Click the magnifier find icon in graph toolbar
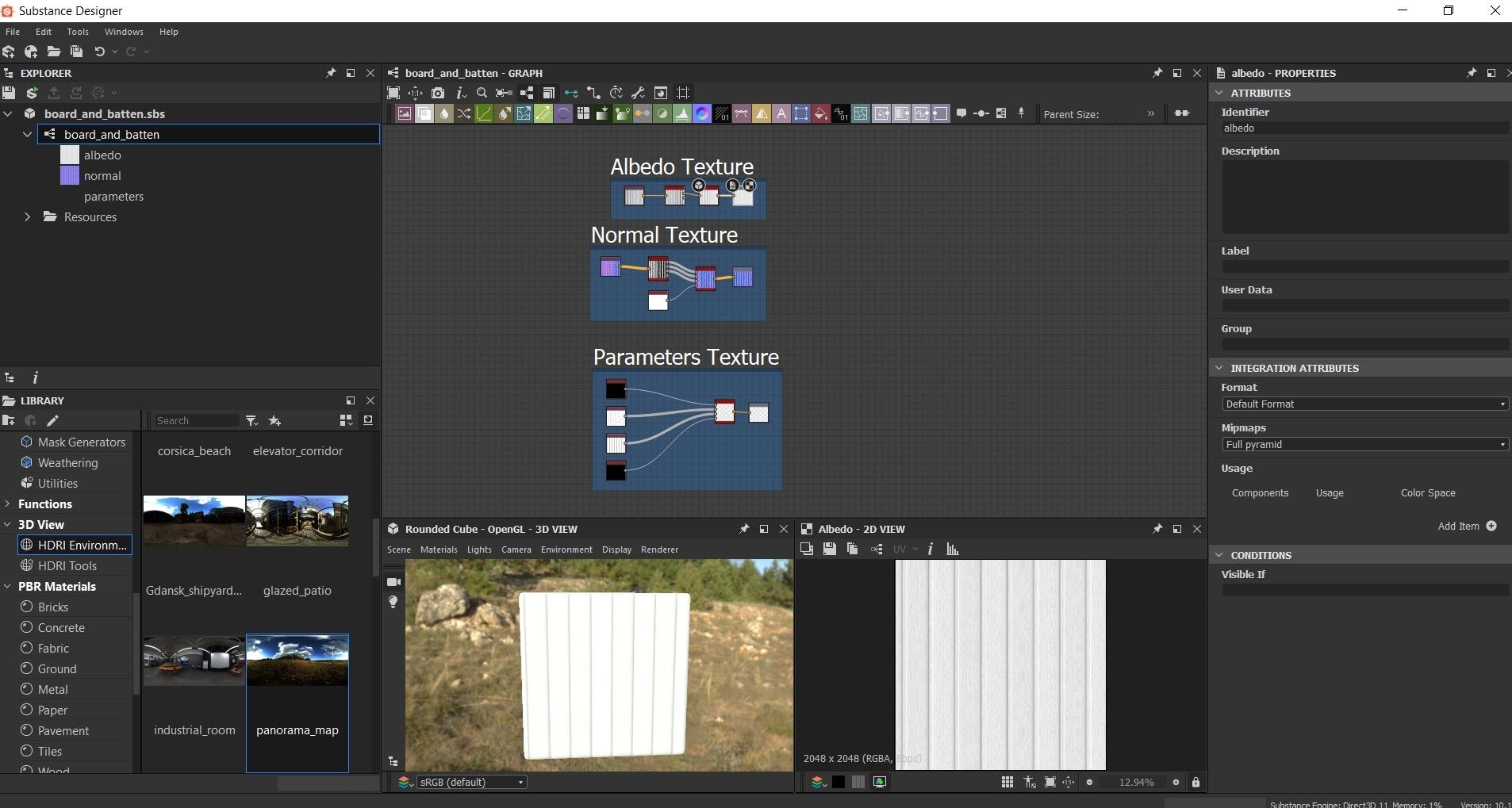 tap(482, 93)
